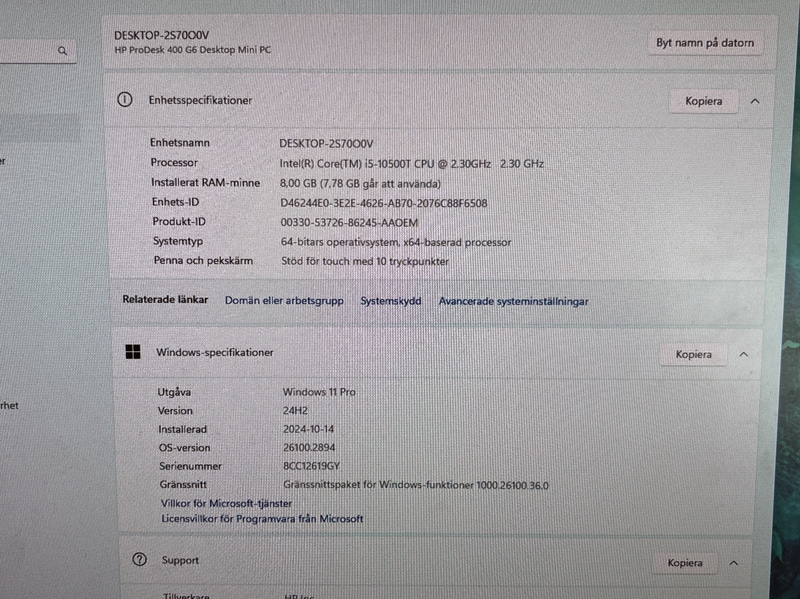Open Villkor för Microsoft-tjänster link
The height and width of the screenshot is (599, 800).
[226, 503]
